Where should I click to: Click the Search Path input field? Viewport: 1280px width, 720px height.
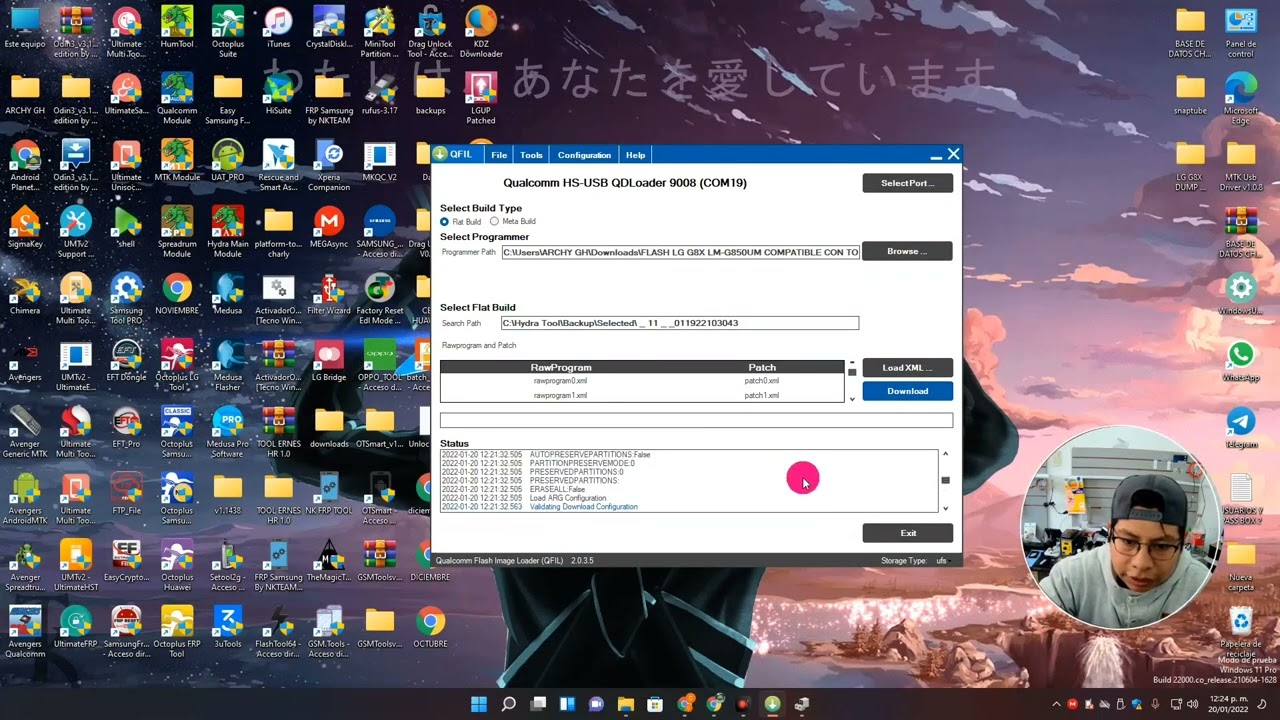[x=680, y=323]
